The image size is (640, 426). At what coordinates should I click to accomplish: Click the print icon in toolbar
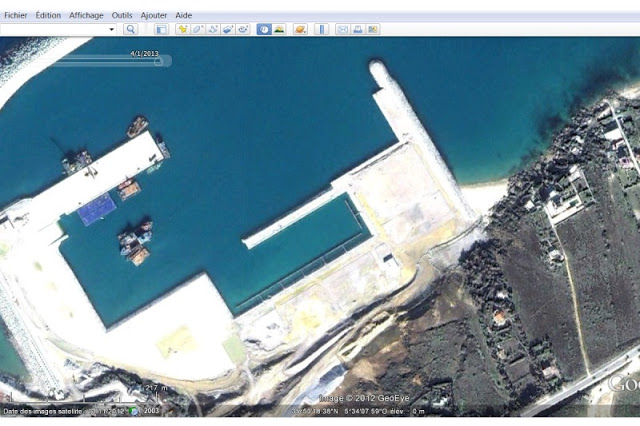(358, 30)
